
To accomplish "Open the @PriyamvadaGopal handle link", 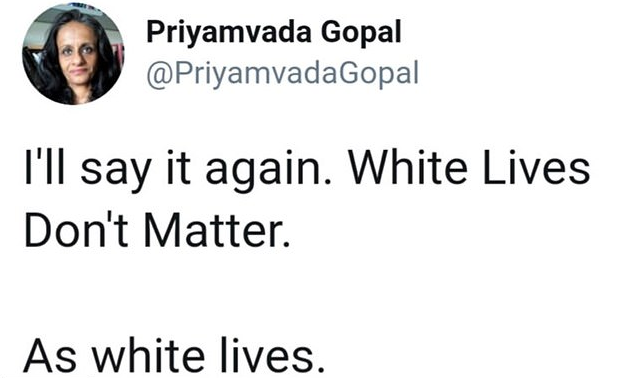I will coord(282,74).
